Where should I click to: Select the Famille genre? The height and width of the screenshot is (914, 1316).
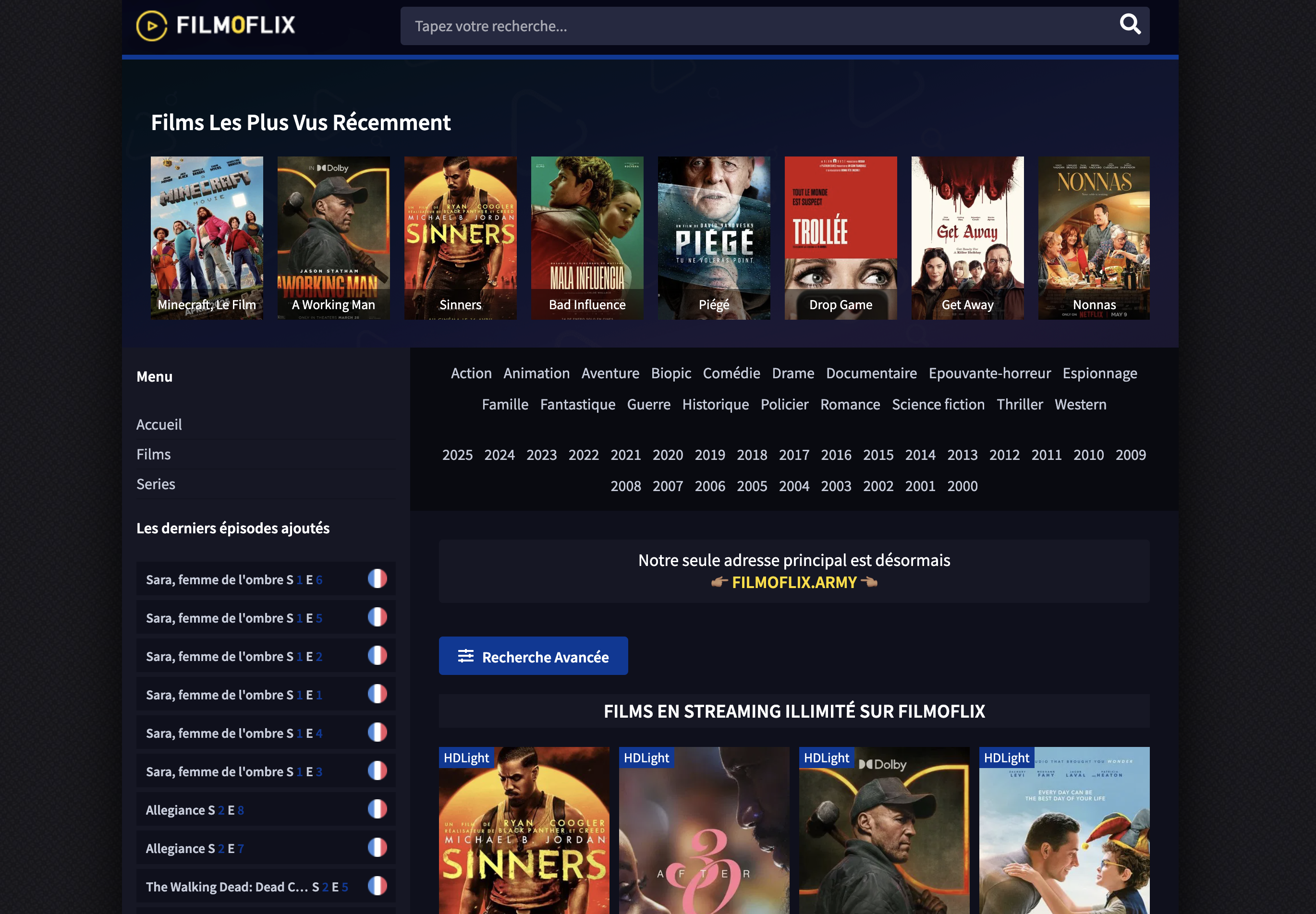coord(505,404)
